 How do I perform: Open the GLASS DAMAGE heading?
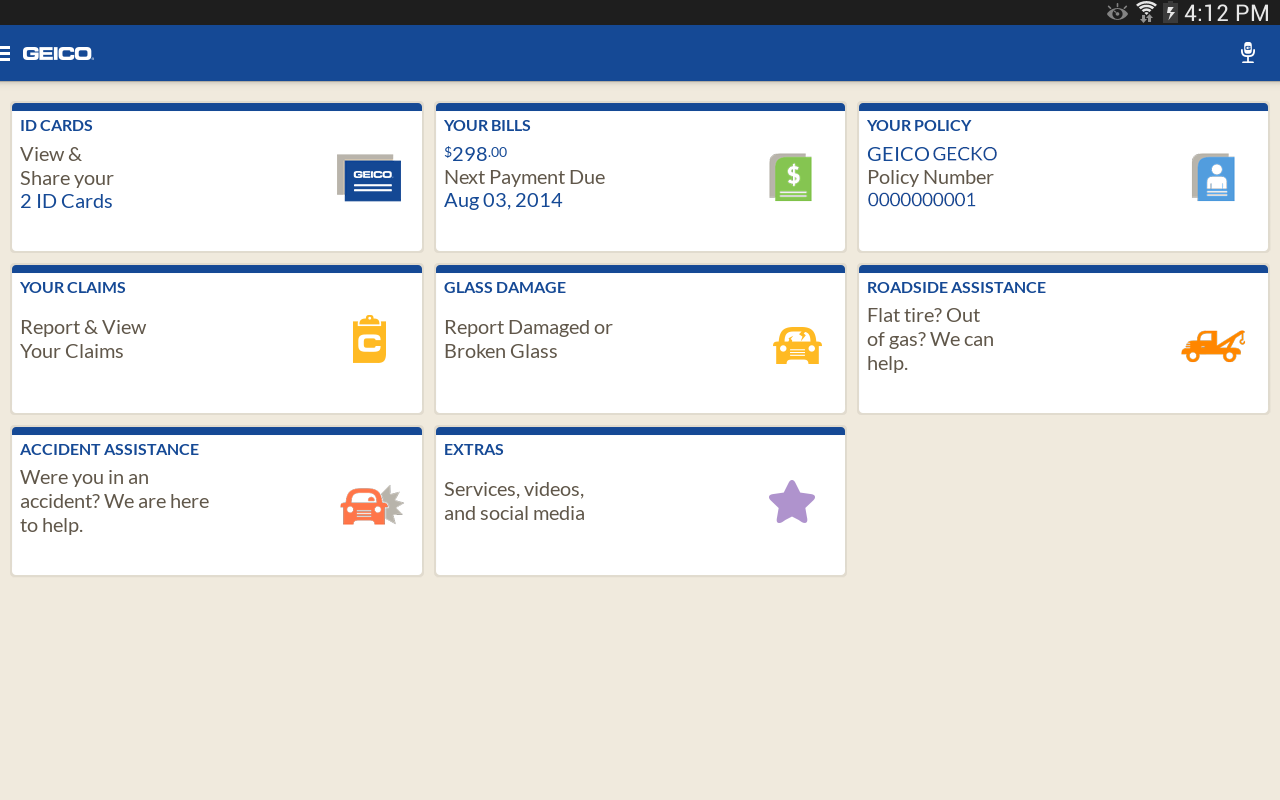(505, 287)
